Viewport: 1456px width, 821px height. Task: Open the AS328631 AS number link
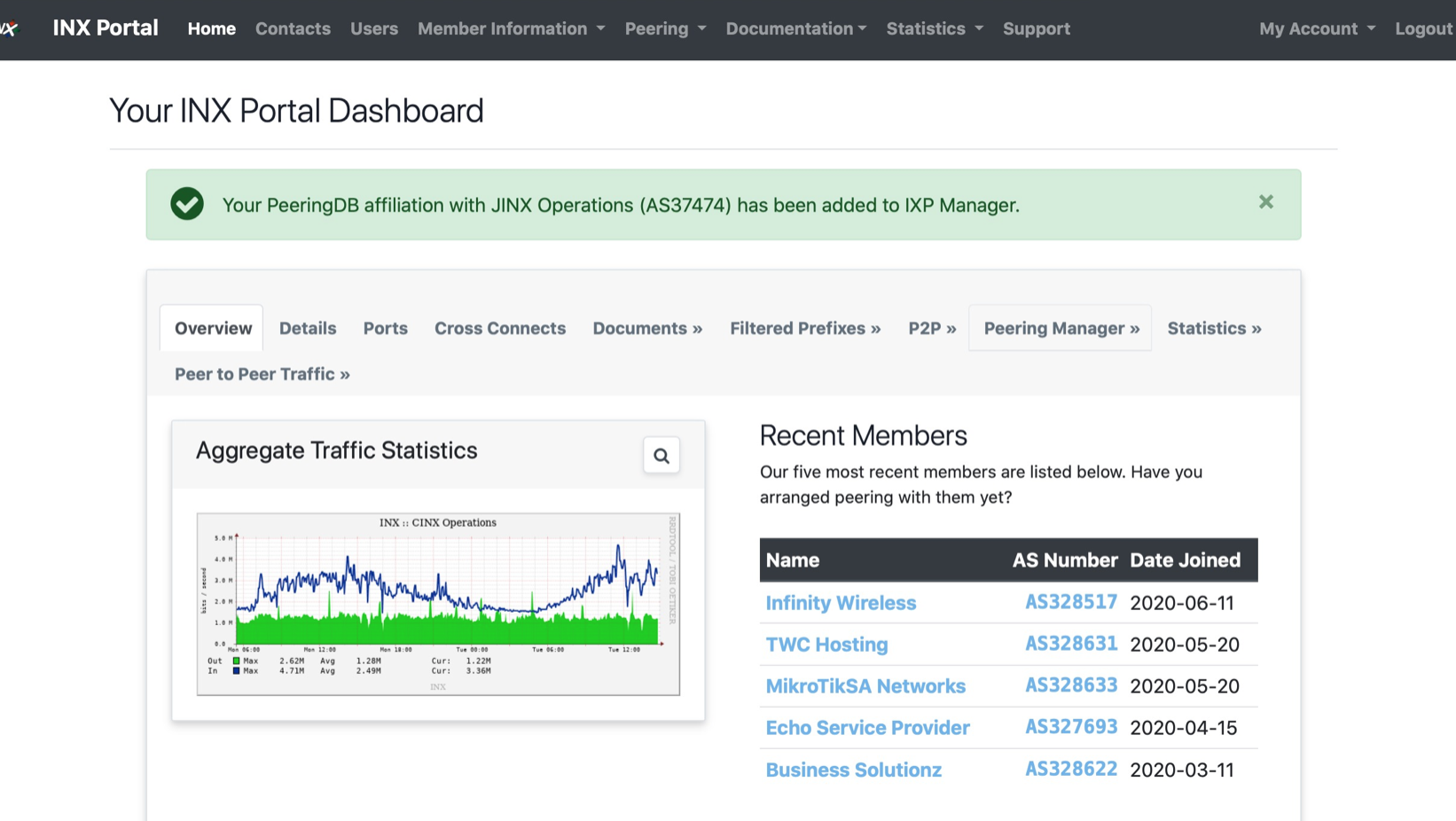click(1070, 644)
